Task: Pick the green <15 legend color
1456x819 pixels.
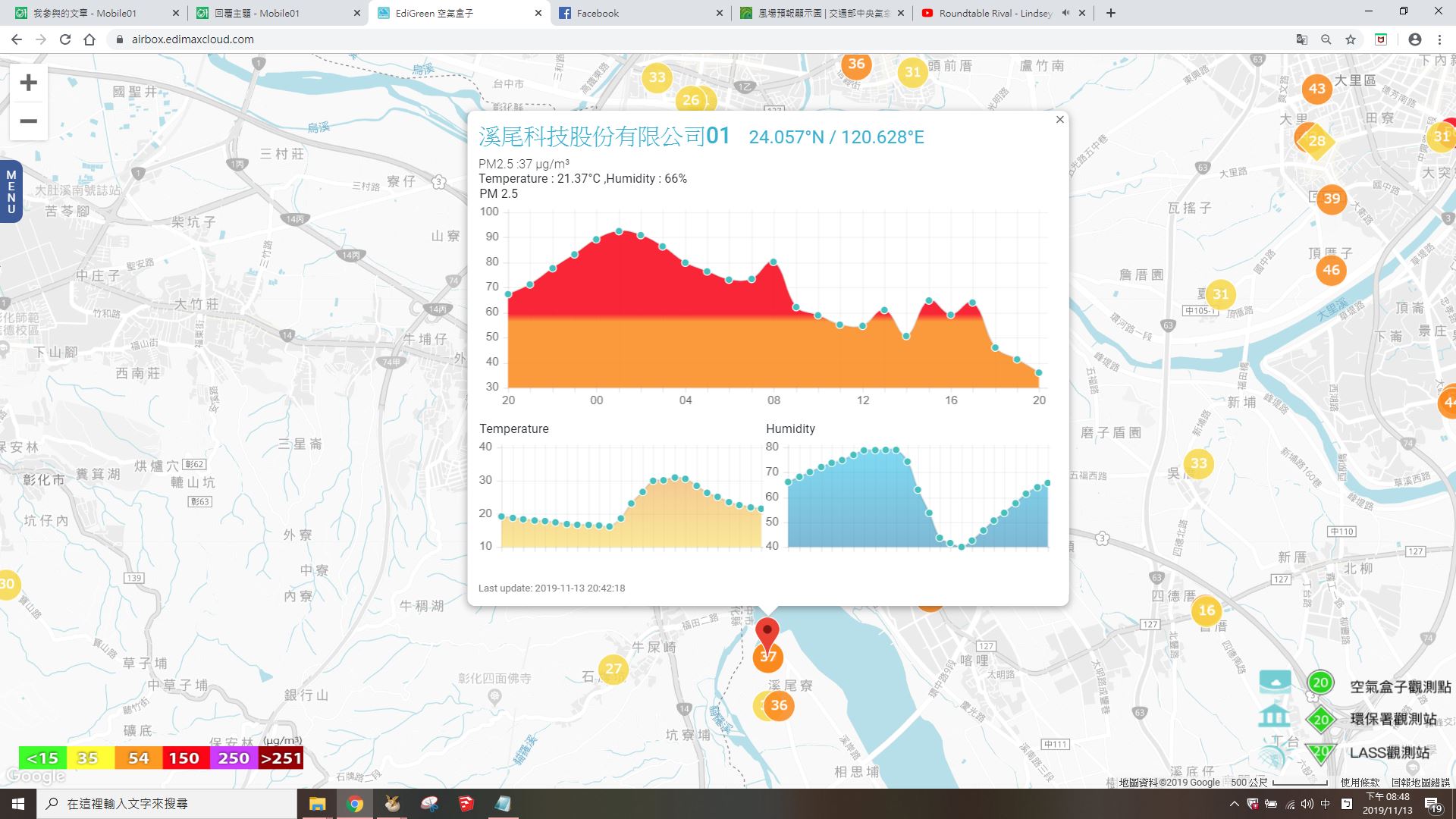Action: pyautogui.click(x=42, y=758)
